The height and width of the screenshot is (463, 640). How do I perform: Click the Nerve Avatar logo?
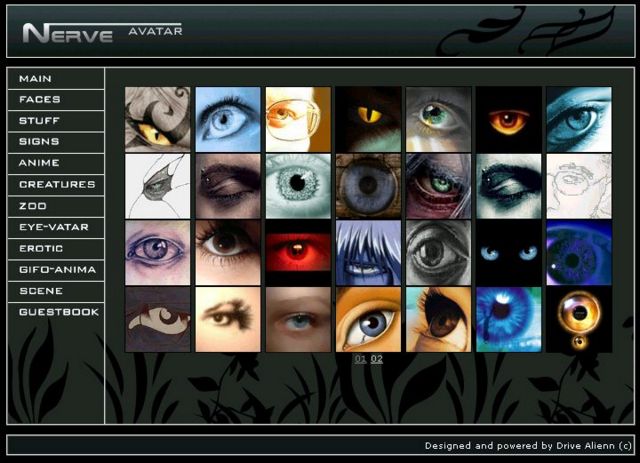point(102,33)
